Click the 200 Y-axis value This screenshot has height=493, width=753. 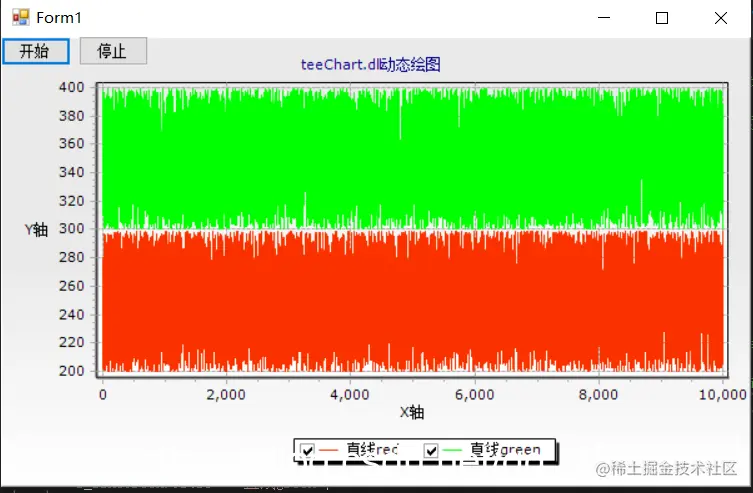(72, 371)
